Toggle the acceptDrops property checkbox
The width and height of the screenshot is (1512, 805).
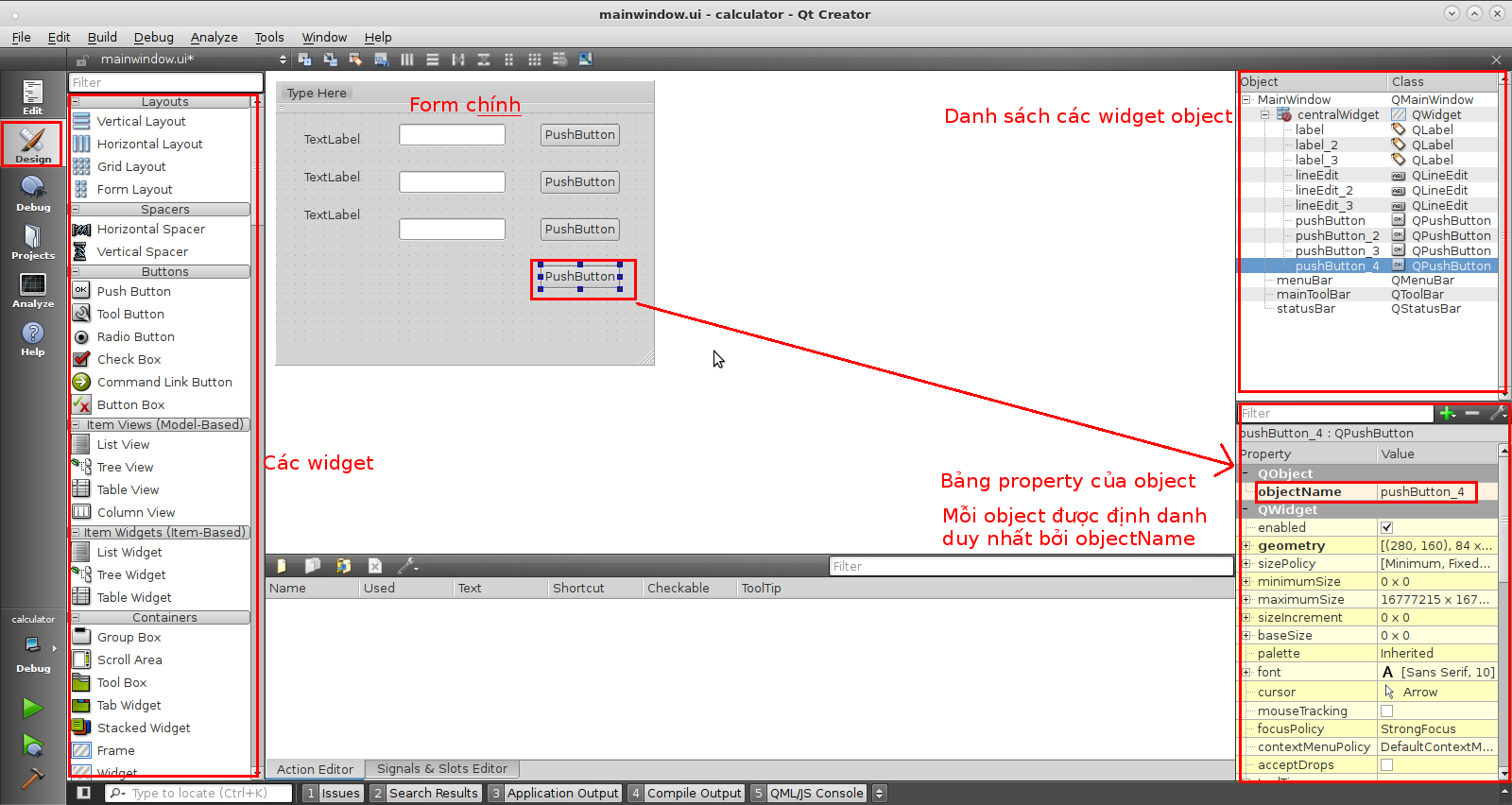point(1386,765)
